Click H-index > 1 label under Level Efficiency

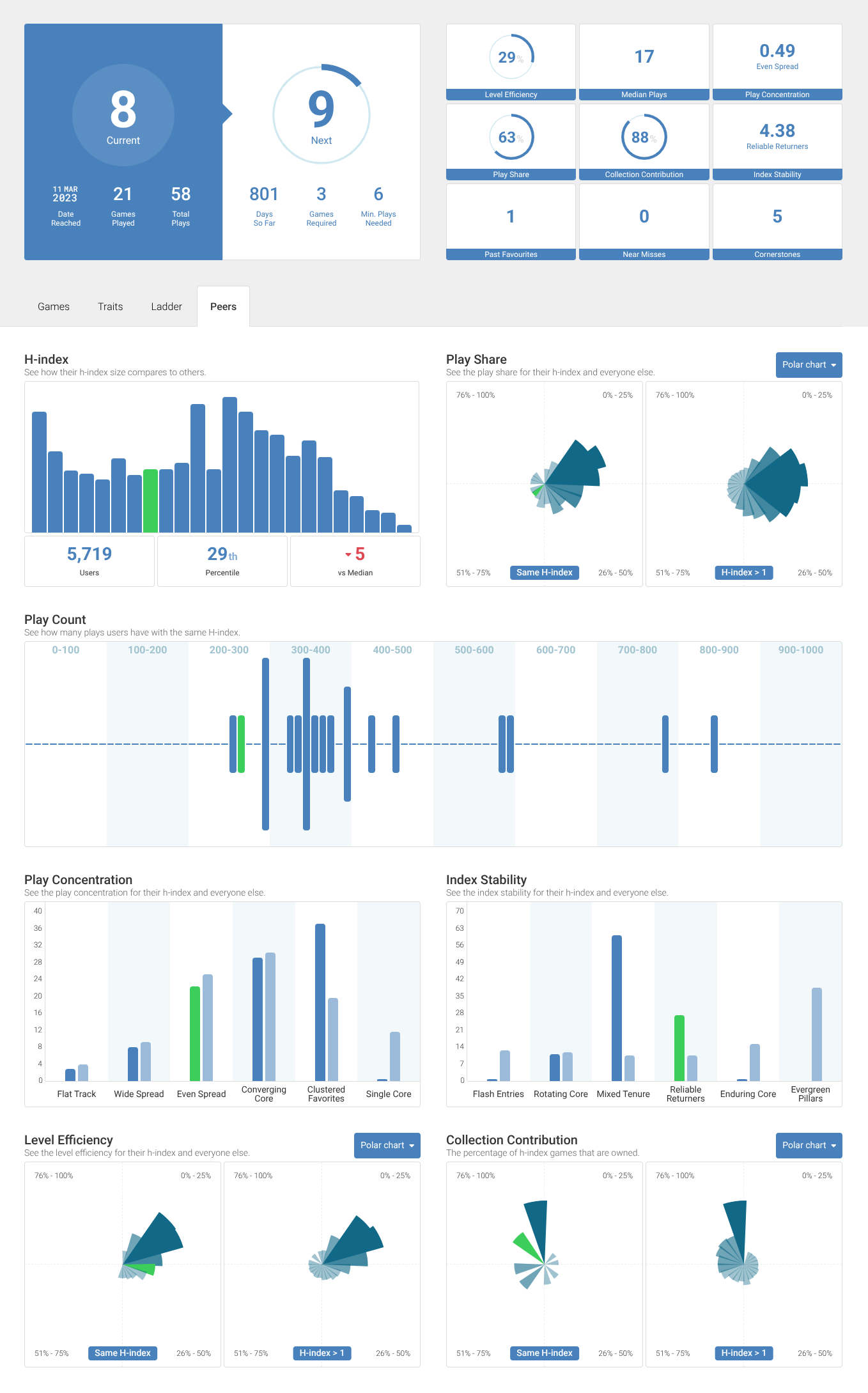tap(322, 1353)
